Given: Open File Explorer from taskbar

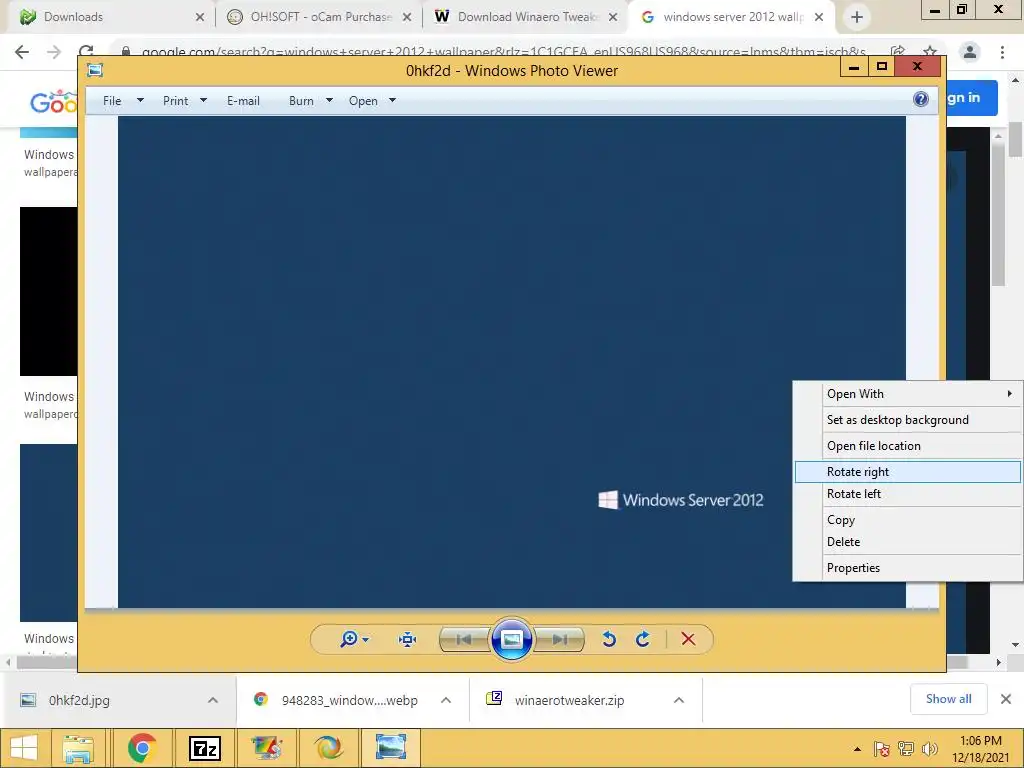Looking at the screenshot, I should pyautogui.click(x=78, y=748).
